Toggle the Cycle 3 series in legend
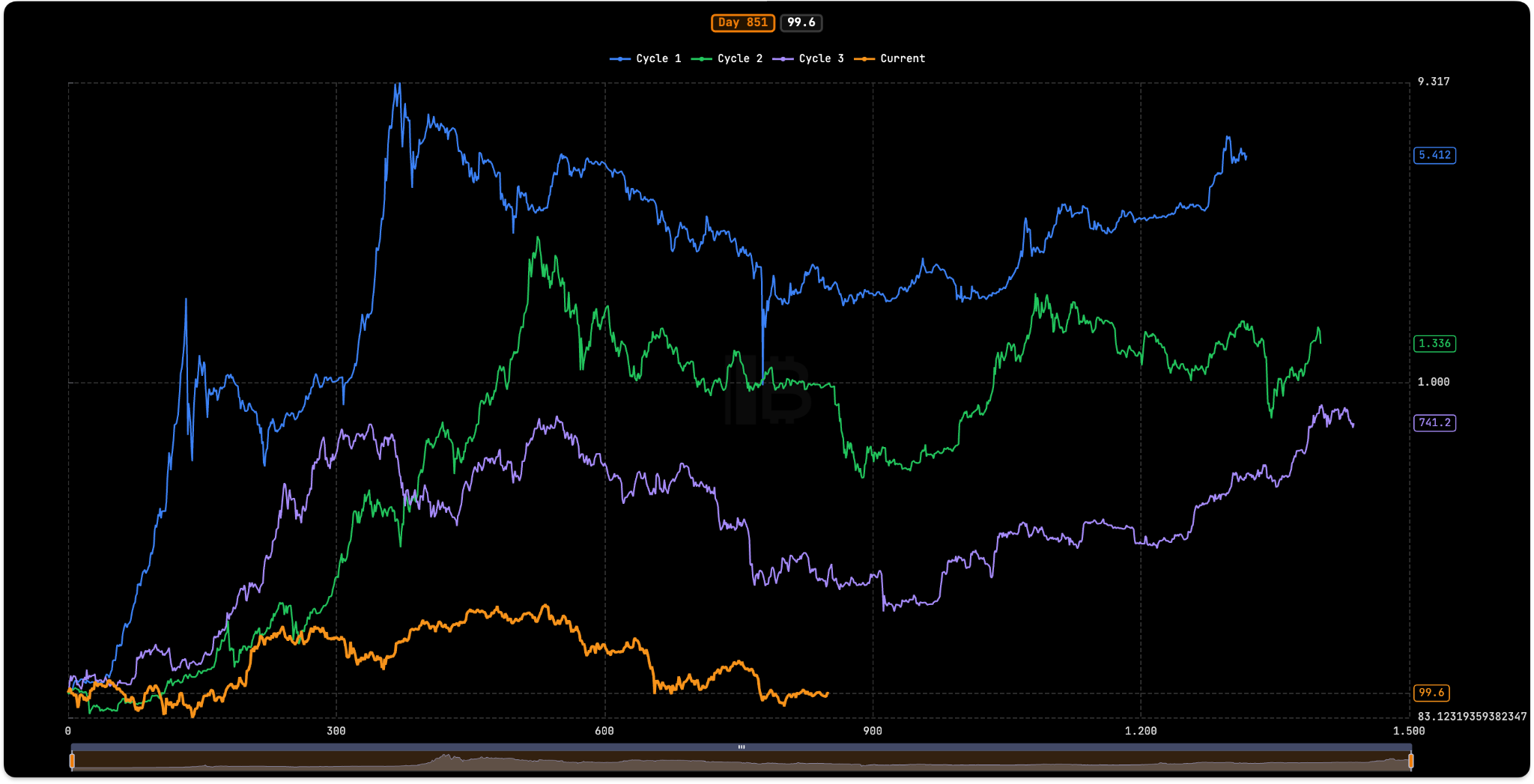Viewport: 1534px width, 784px height. coord(809,58)
